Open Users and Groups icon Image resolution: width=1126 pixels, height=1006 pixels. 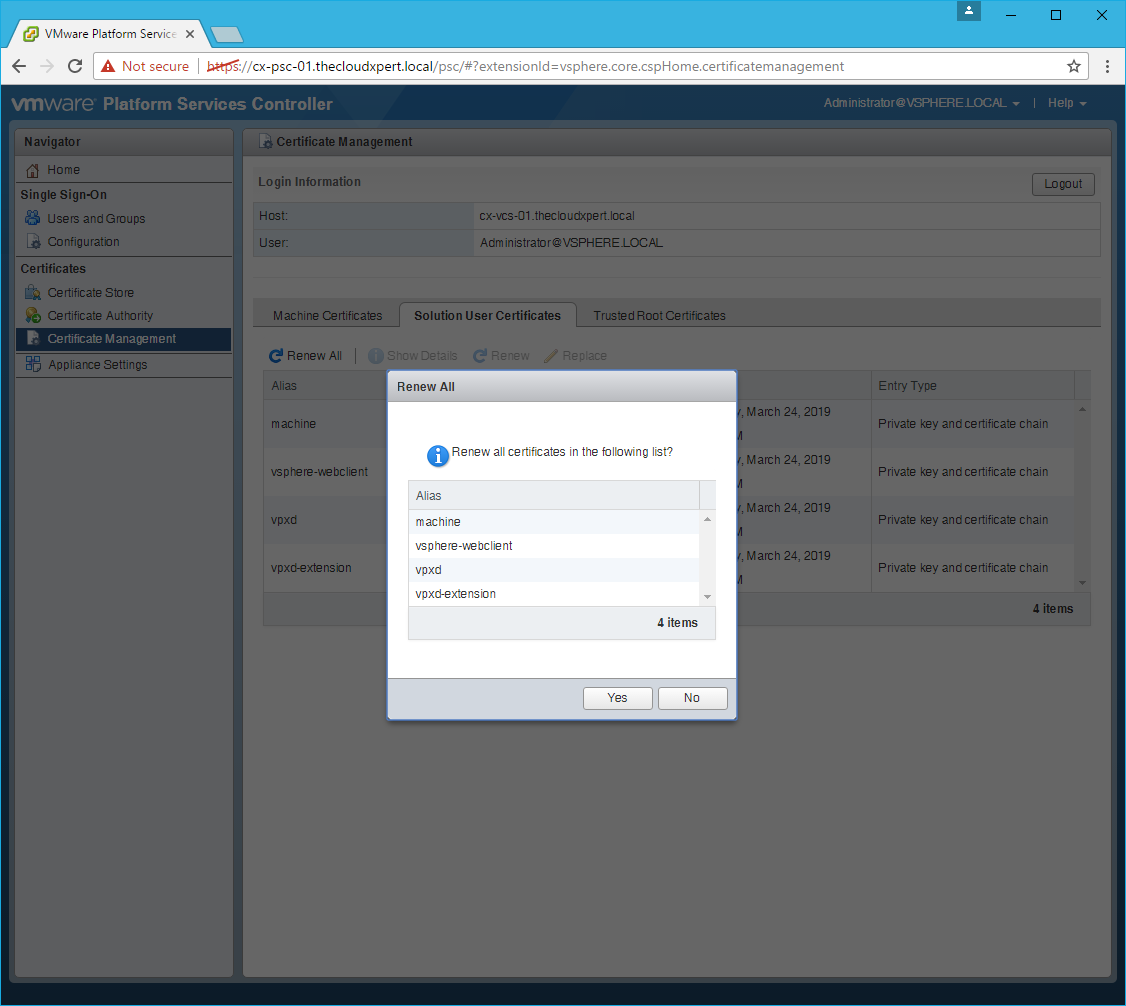(33, 218)
